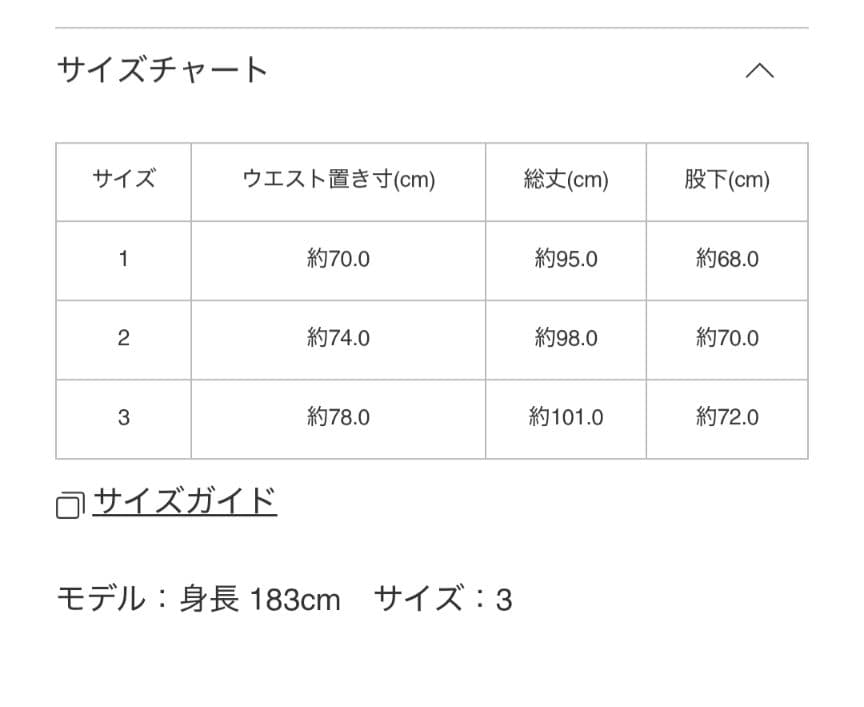Viewport: 864px width, 707px height.
Task: Click the サイズ column header
Action: point(122,181)
